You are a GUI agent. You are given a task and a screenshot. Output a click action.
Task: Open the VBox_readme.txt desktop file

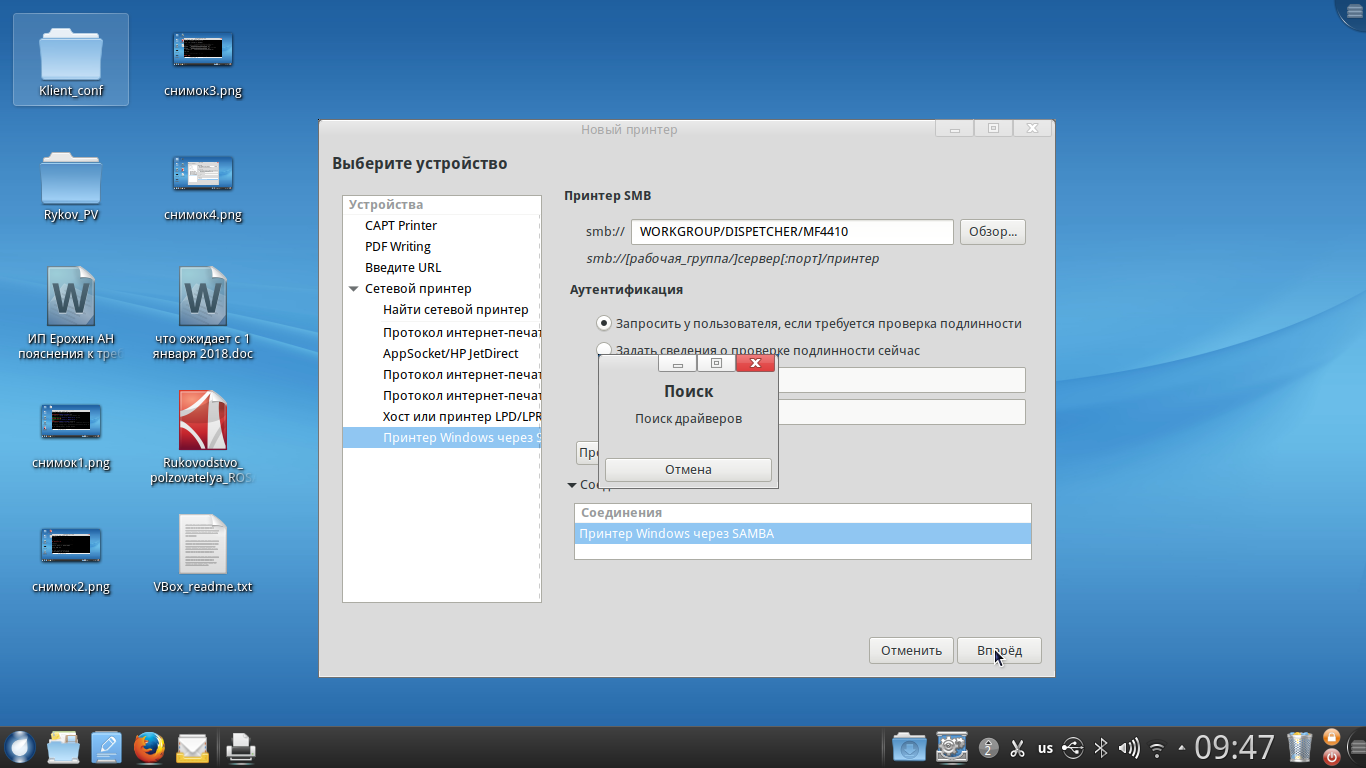point(202,554)
